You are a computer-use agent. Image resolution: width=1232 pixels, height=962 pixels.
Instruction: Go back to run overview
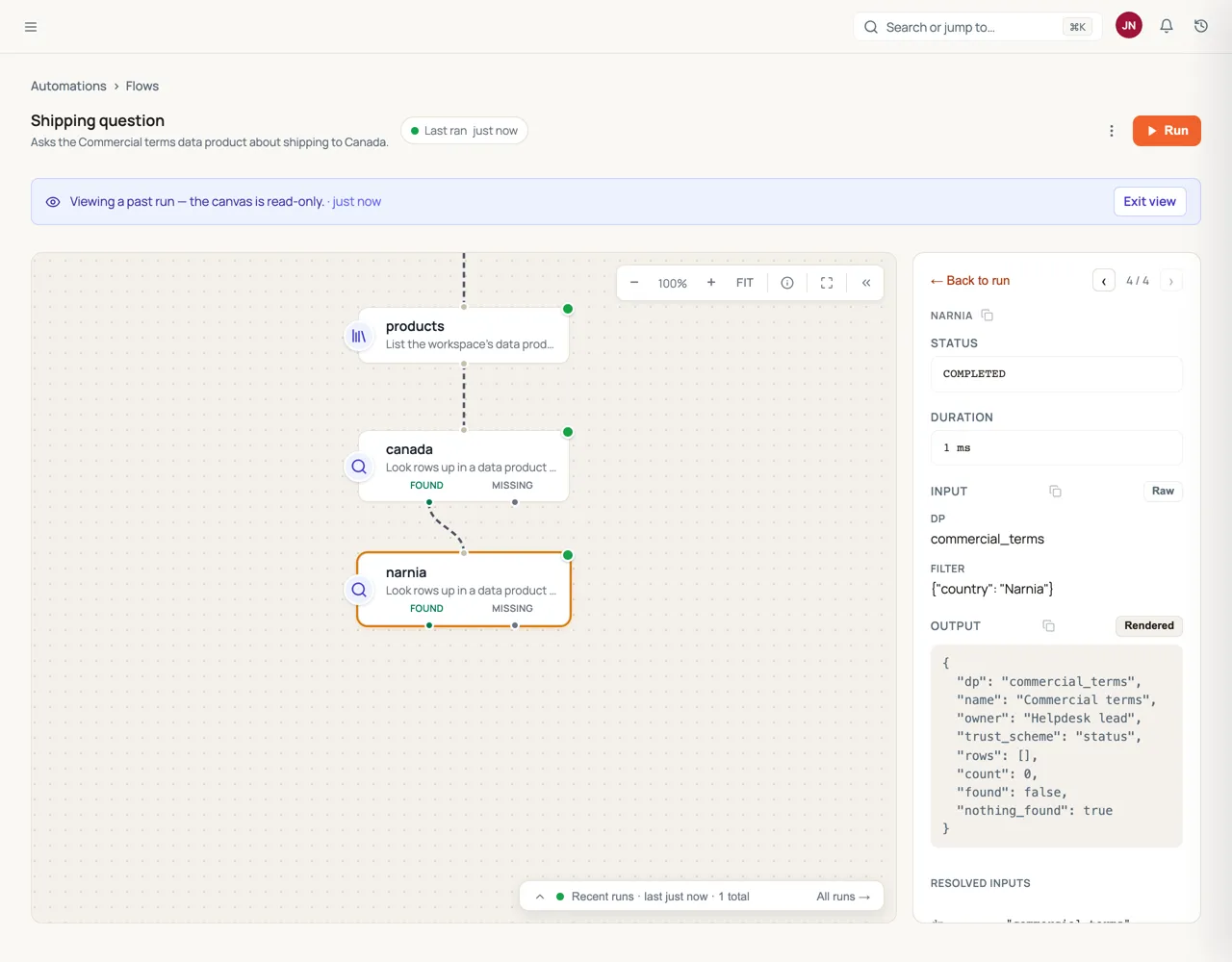[970, 281]
